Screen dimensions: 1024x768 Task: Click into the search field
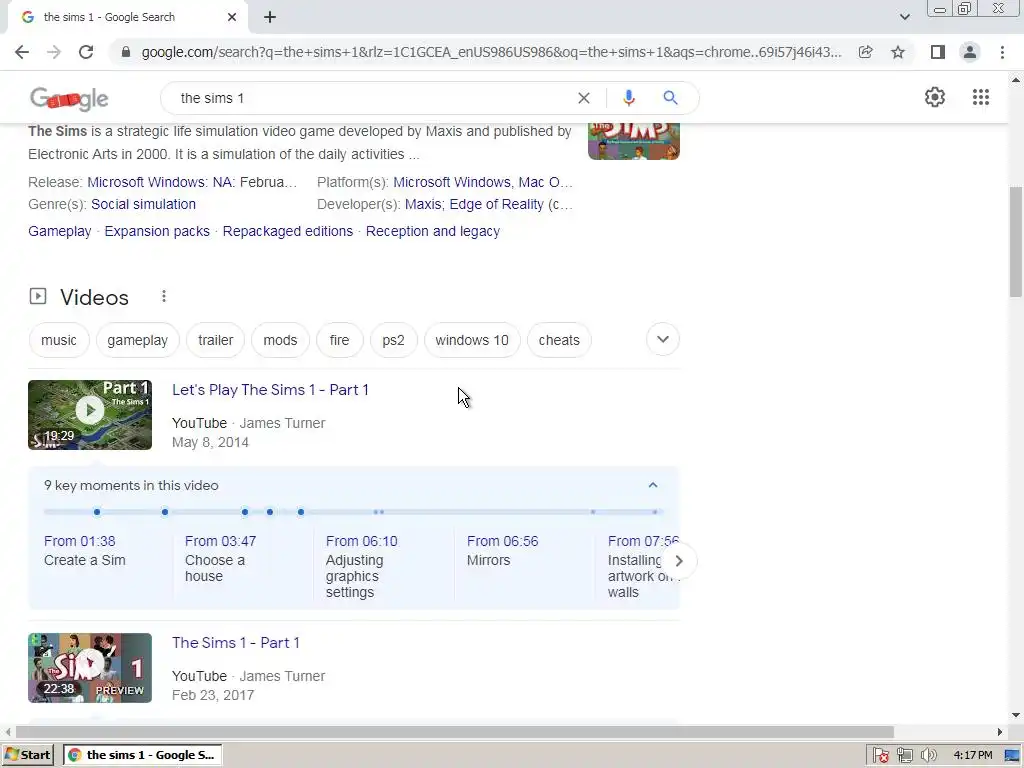click(372, 98)
